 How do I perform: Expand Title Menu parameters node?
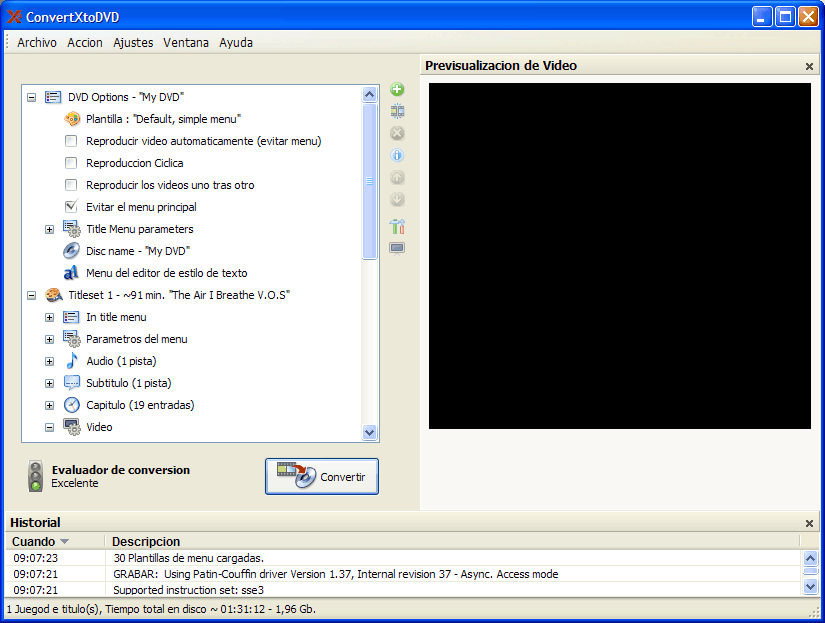pyautogui.click(x=49, y=229)
